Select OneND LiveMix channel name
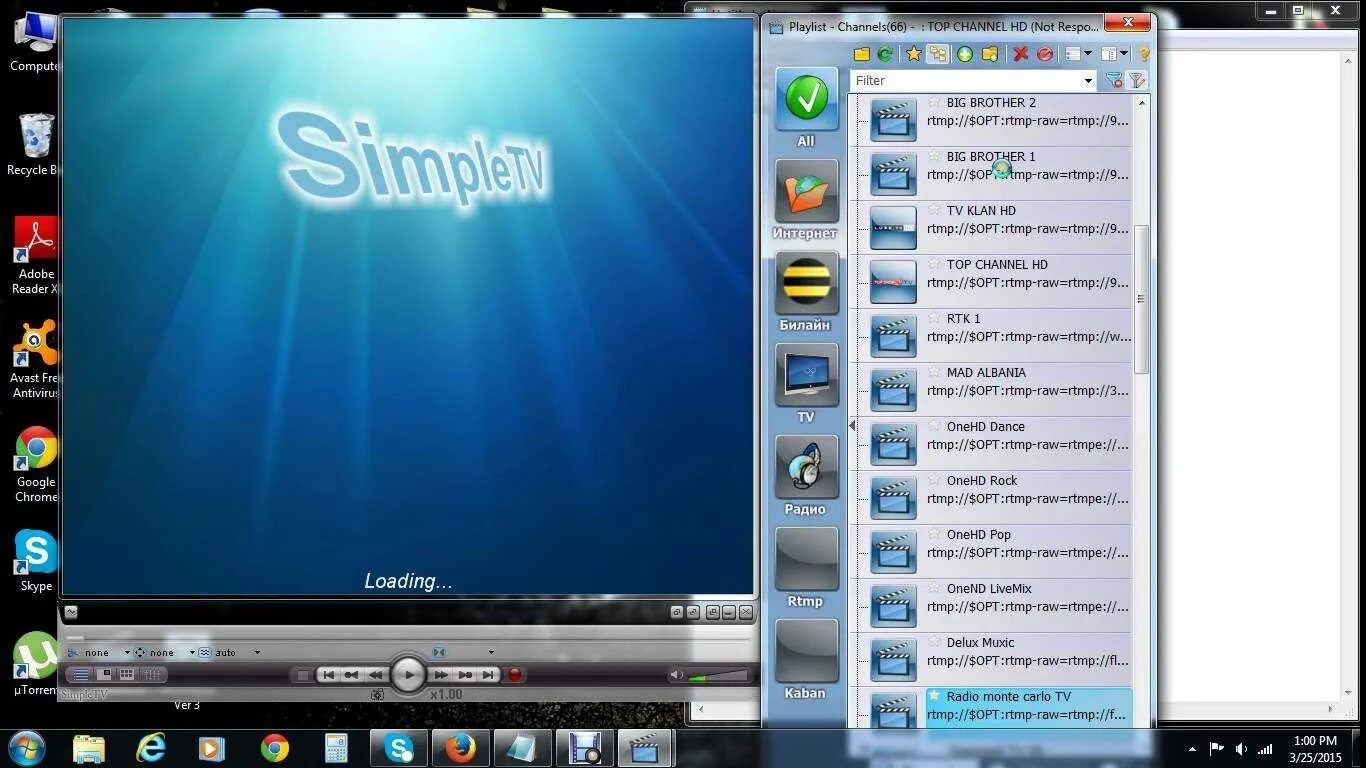The width and height of the screenshot is (1366, 768). (989, 589)
